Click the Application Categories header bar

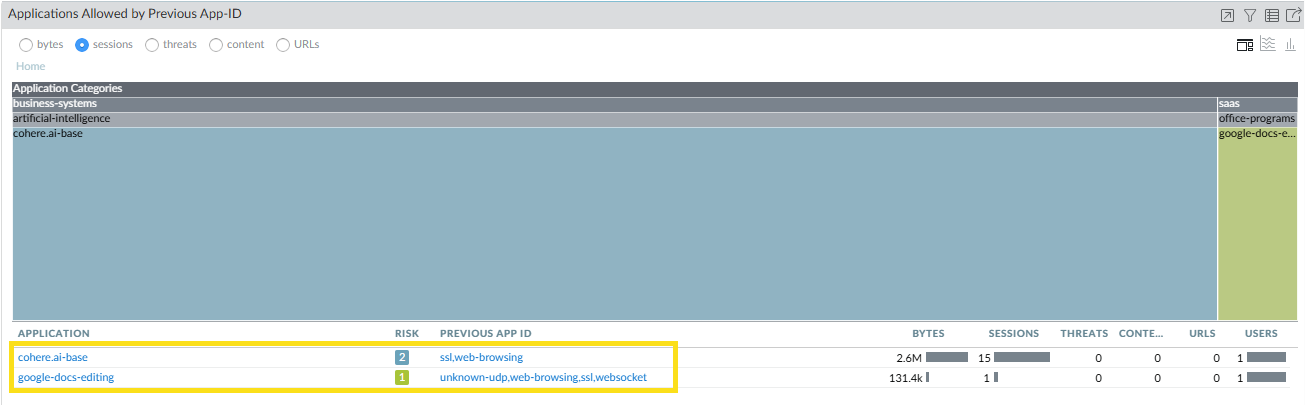tap(653, 89)
